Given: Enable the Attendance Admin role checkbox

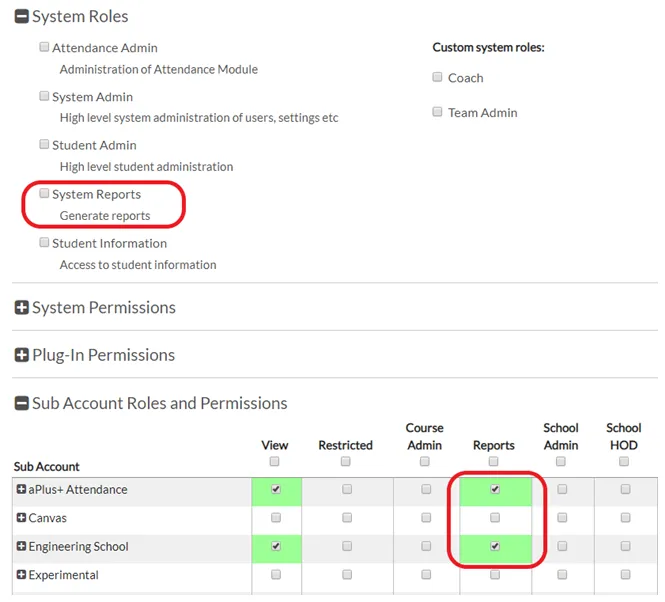Looking at the screenshot, I should [x=44, y=47].
